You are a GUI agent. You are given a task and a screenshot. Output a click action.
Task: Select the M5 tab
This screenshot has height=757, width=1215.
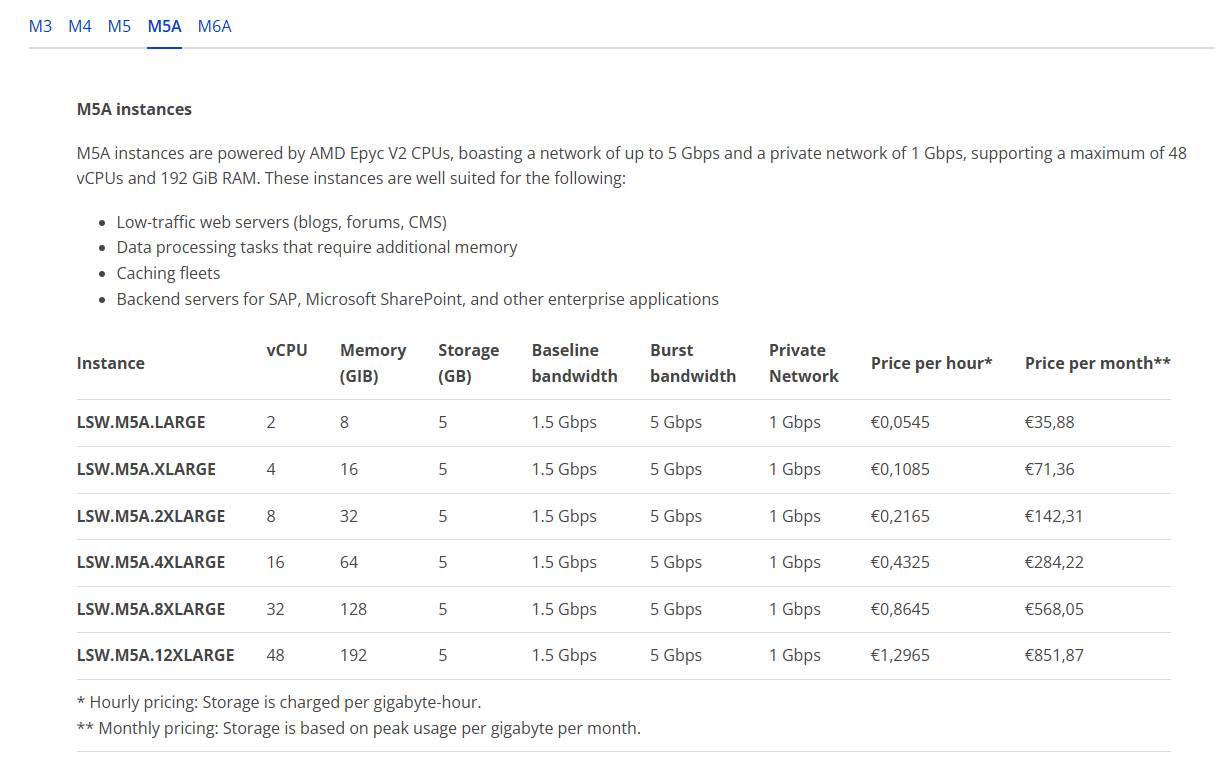[x=119, y=26]
